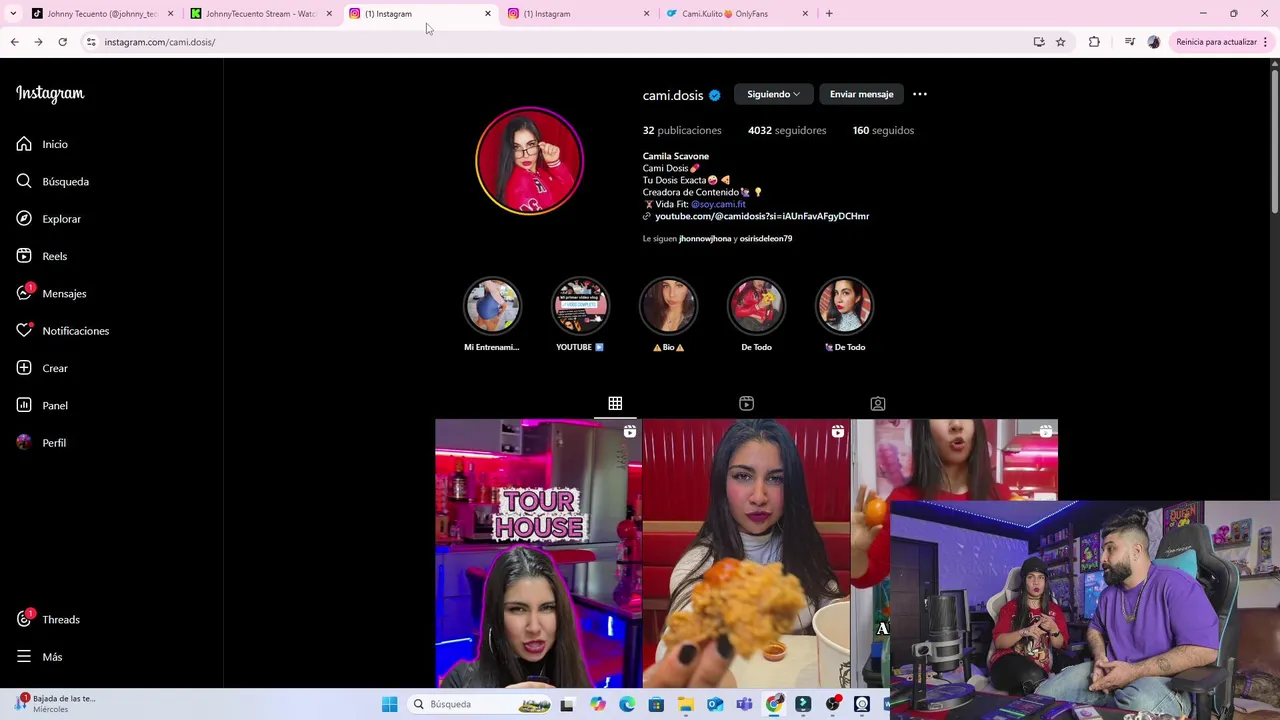1280x720 pixels.
Task: Click verified badge next to cami.dosis
Action: click(715, 96)
